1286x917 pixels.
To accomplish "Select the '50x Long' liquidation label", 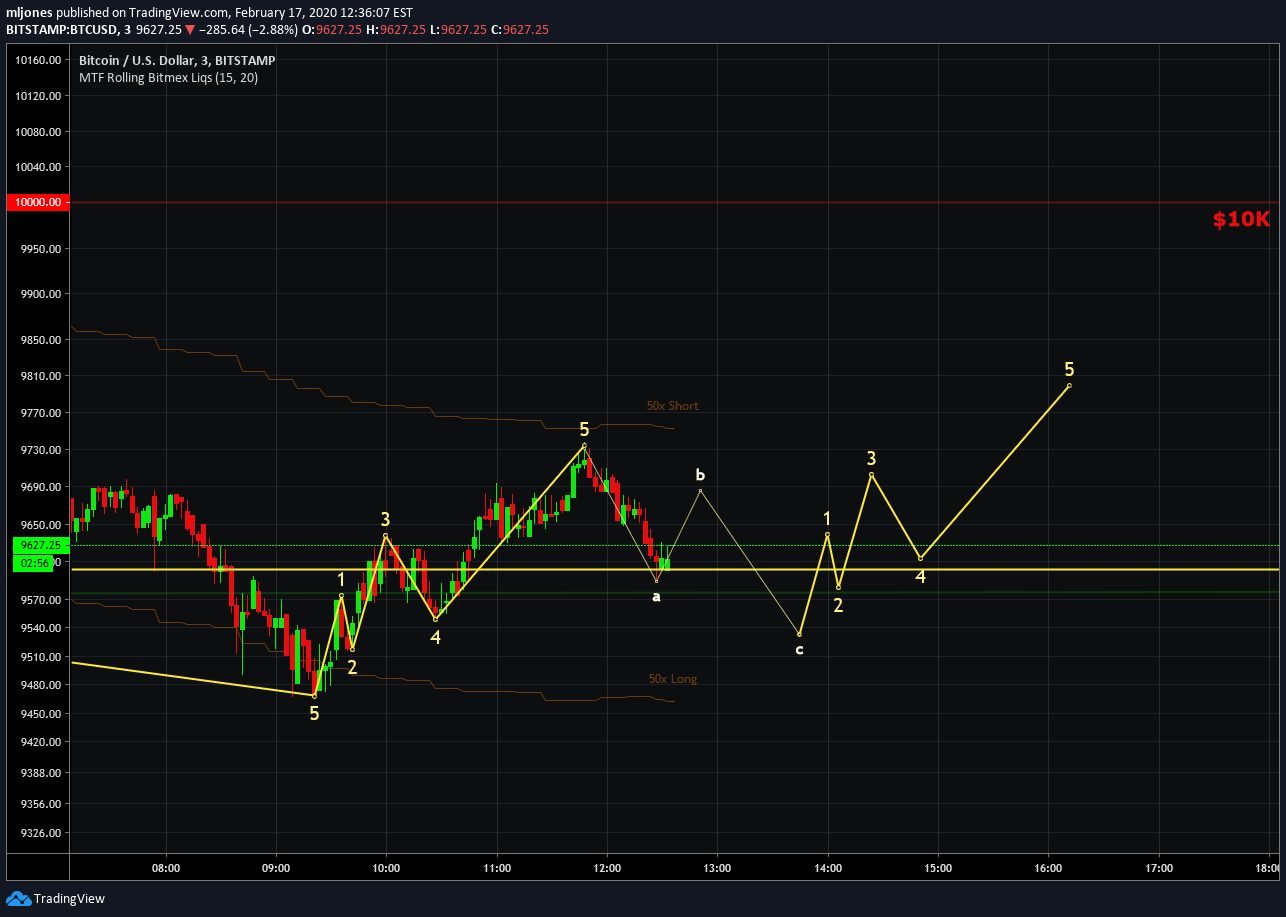I will pos(673,679).
